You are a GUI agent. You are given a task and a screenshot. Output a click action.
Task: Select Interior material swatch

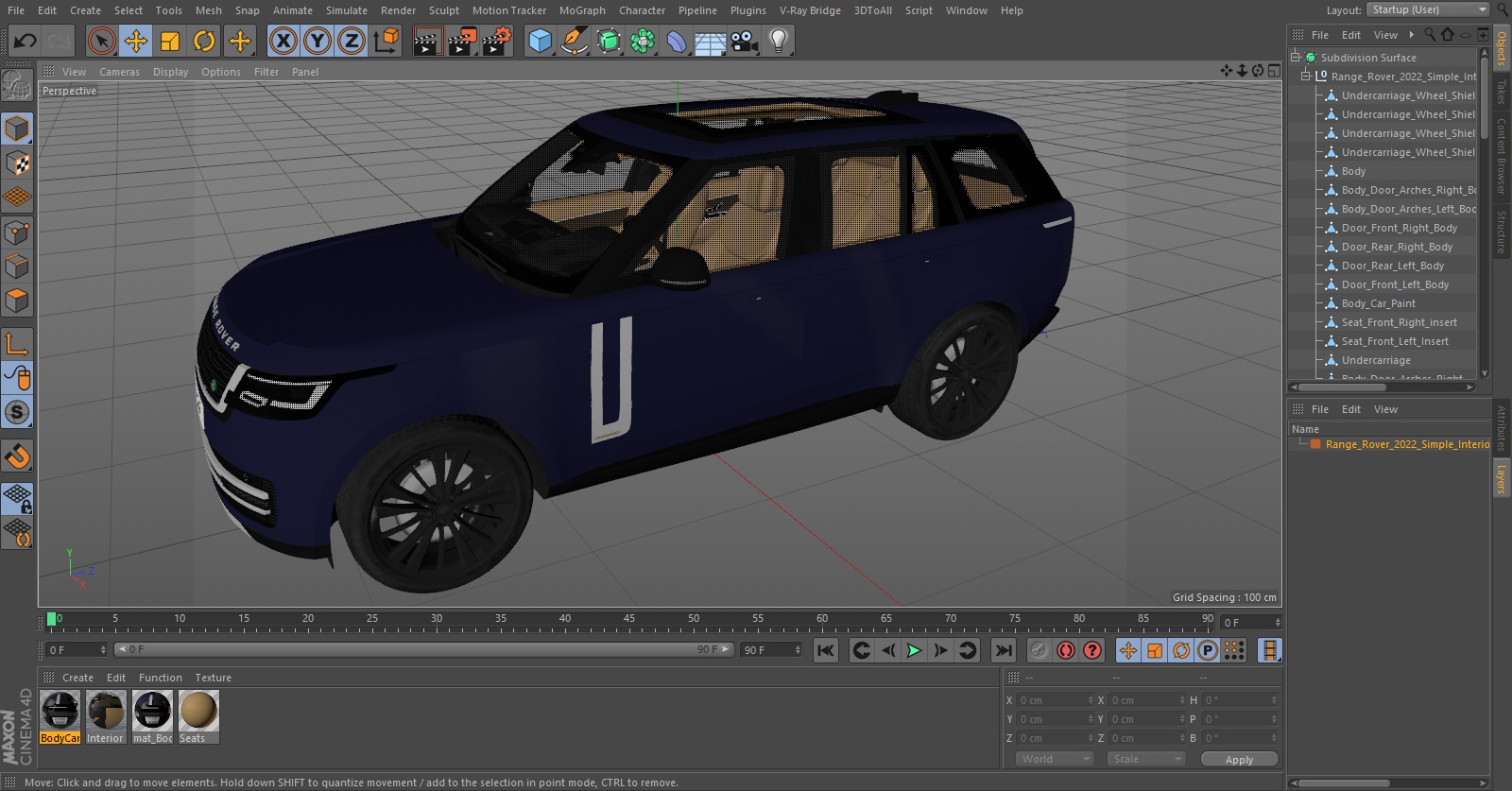coord(106,716)
